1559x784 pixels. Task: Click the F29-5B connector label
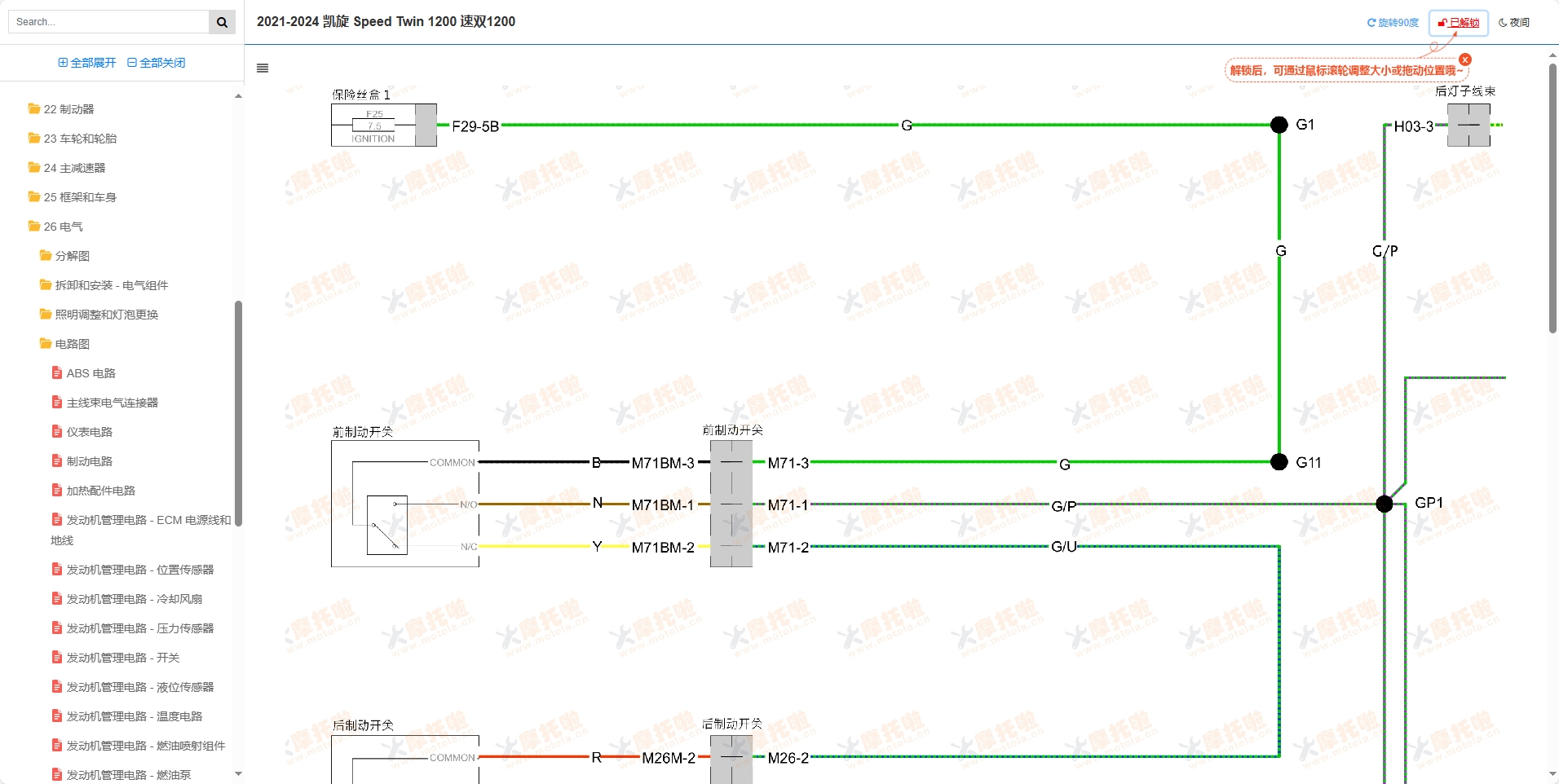coord(475,126)
